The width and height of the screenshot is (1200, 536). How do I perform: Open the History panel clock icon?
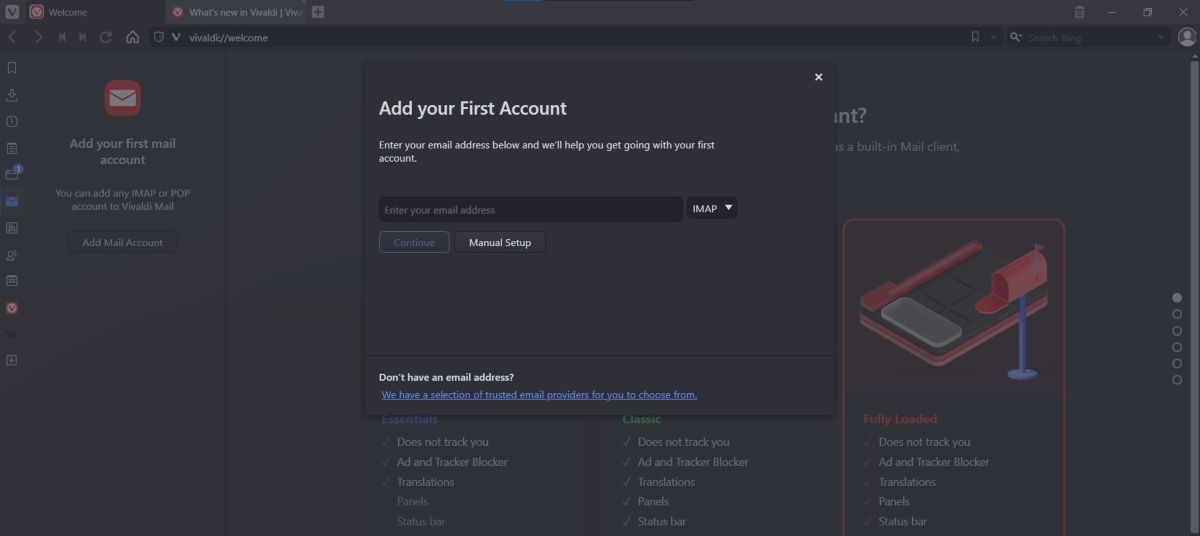12,121
